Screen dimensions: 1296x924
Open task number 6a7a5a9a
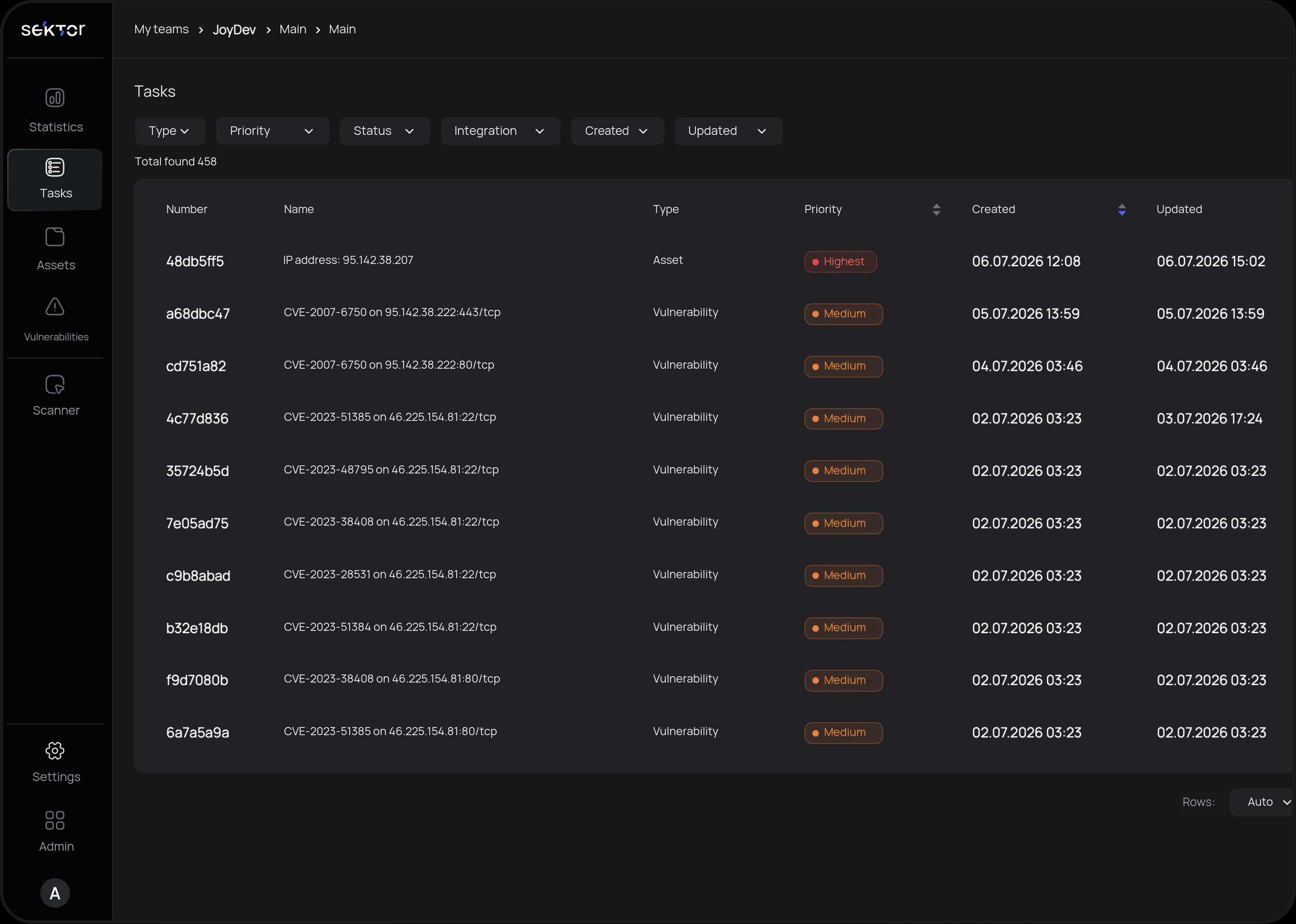(x=197, y=732)
